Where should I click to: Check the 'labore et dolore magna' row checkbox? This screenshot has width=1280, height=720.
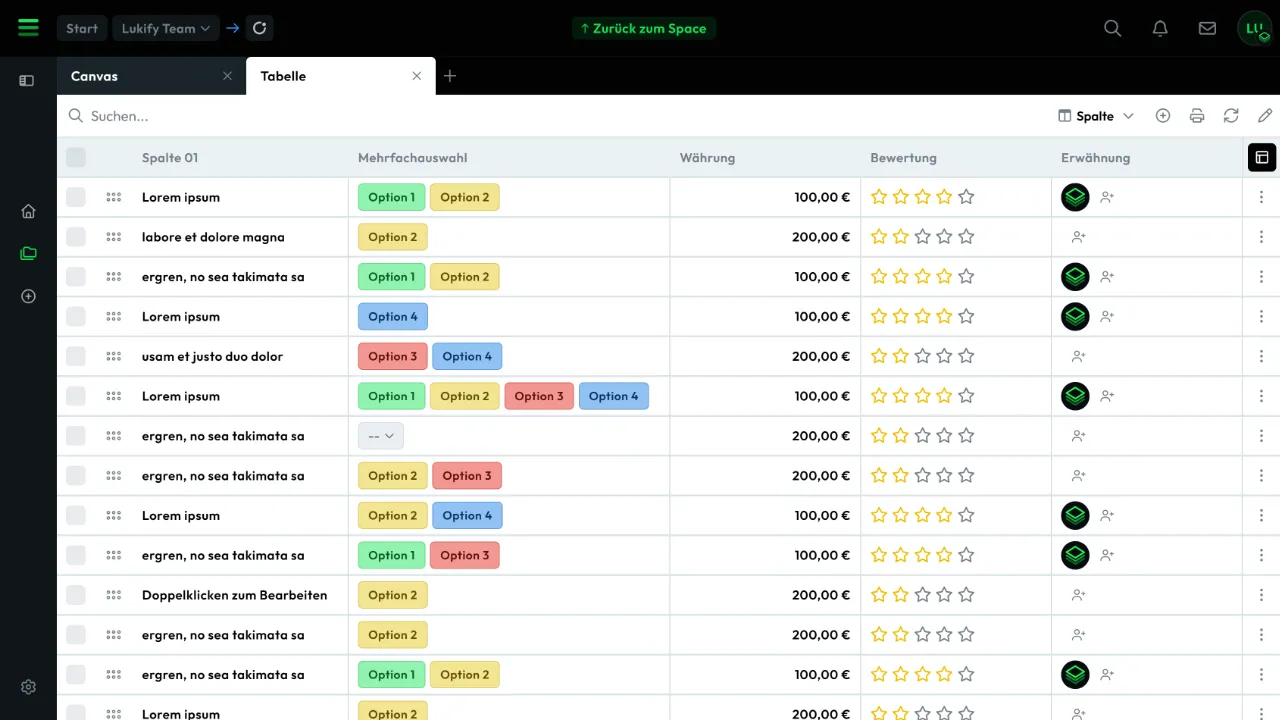pos(76,237)
